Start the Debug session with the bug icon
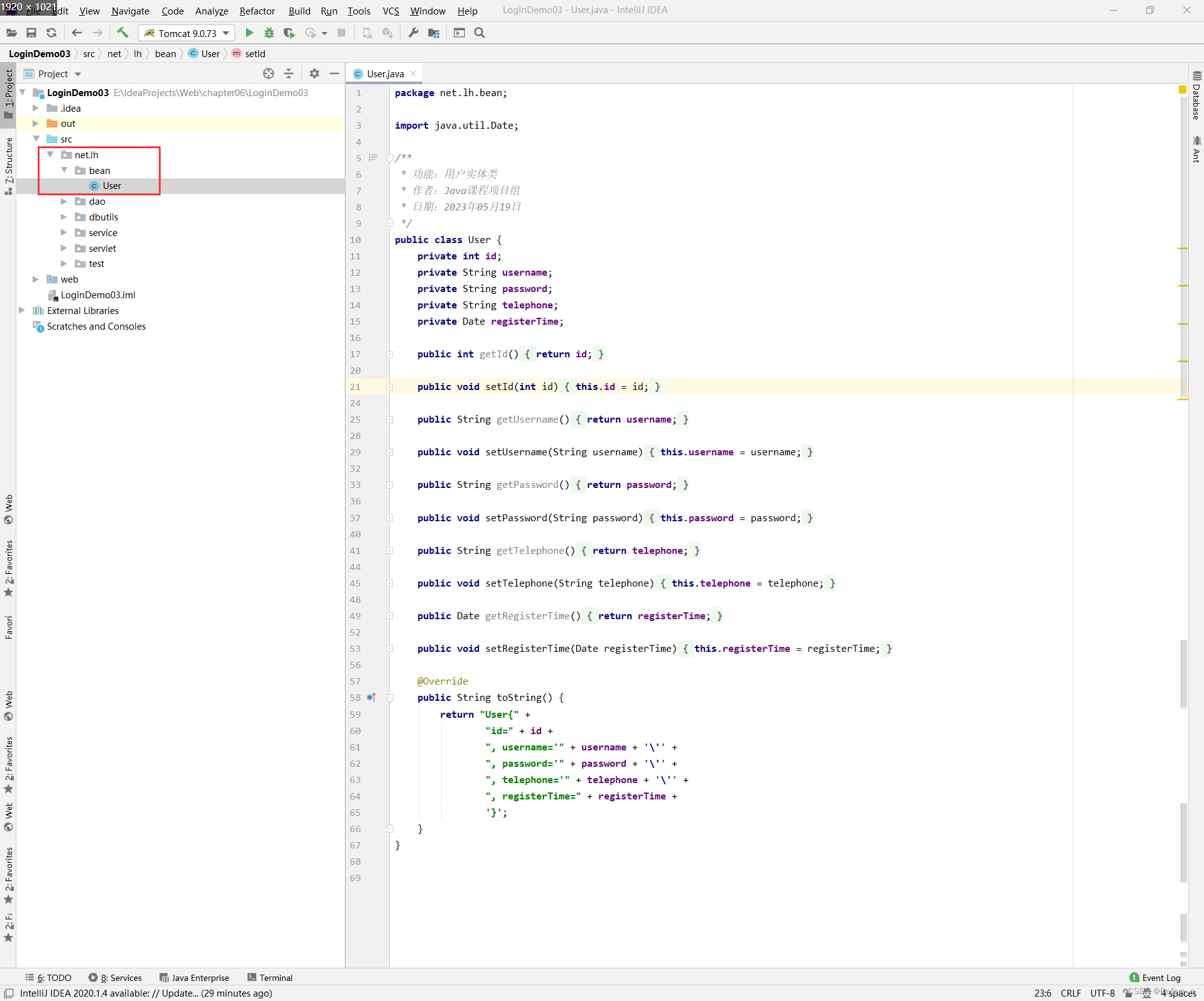This screenshot has width=1204, height=1001. 269,33
